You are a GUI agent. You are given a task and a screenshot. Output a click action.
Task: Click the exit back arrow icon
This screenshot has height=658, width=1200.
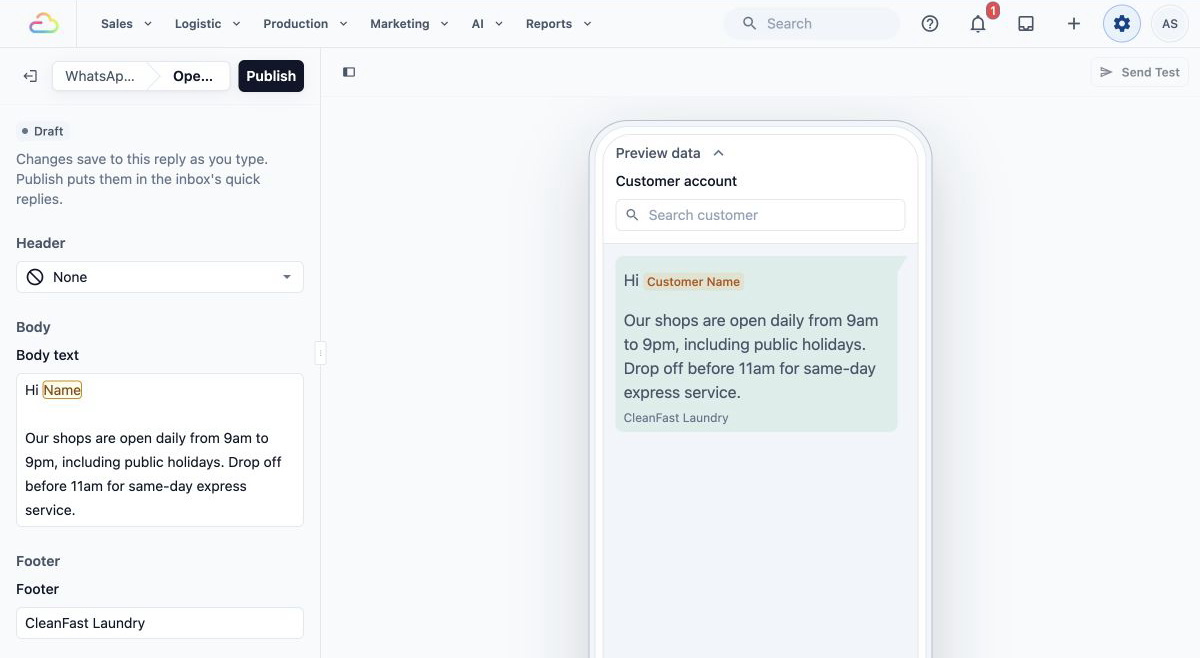pyautogui.click(x=30, y=76)
